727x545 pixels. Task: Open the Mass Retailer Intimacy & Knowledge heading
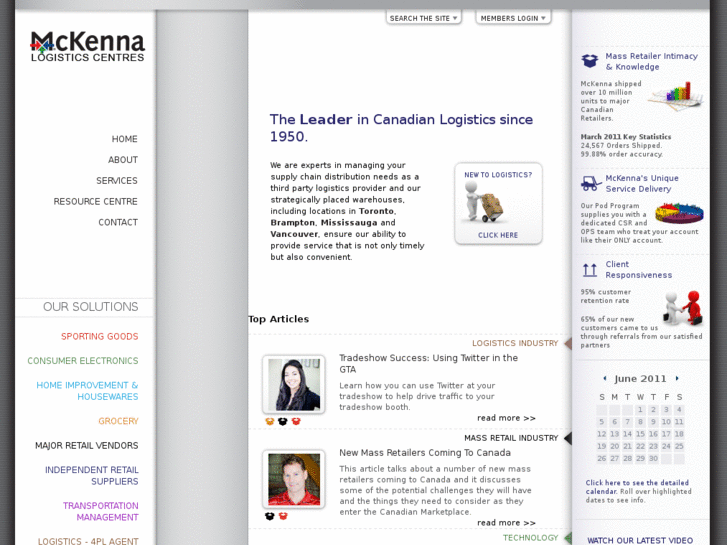[x=651, y=61]
